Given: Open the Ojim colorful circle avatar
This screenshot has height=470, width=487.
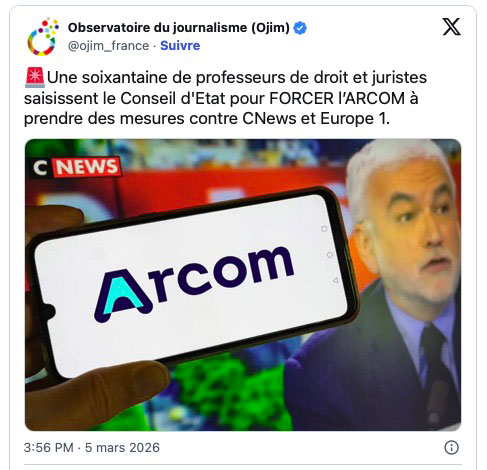Looking at the screenshot, I should (43, 37).
